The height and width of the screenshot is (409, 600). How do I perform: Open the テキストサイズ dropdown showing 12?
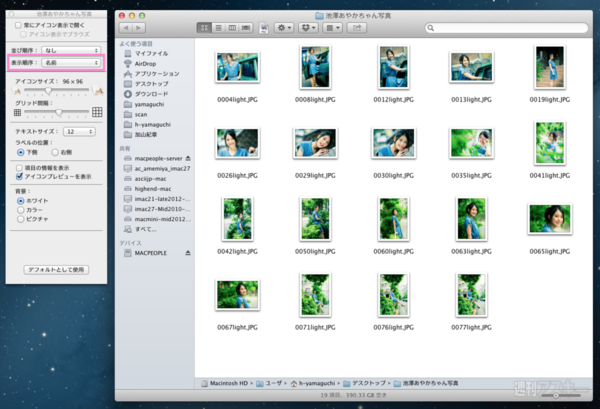coord(79,132)
